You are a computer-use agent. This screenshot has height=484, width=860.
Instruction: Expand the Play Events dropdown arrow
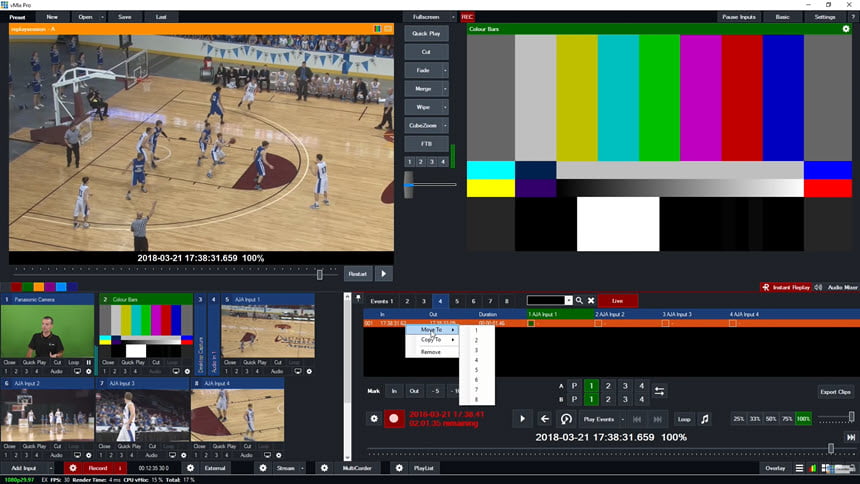tap(623, 419)
